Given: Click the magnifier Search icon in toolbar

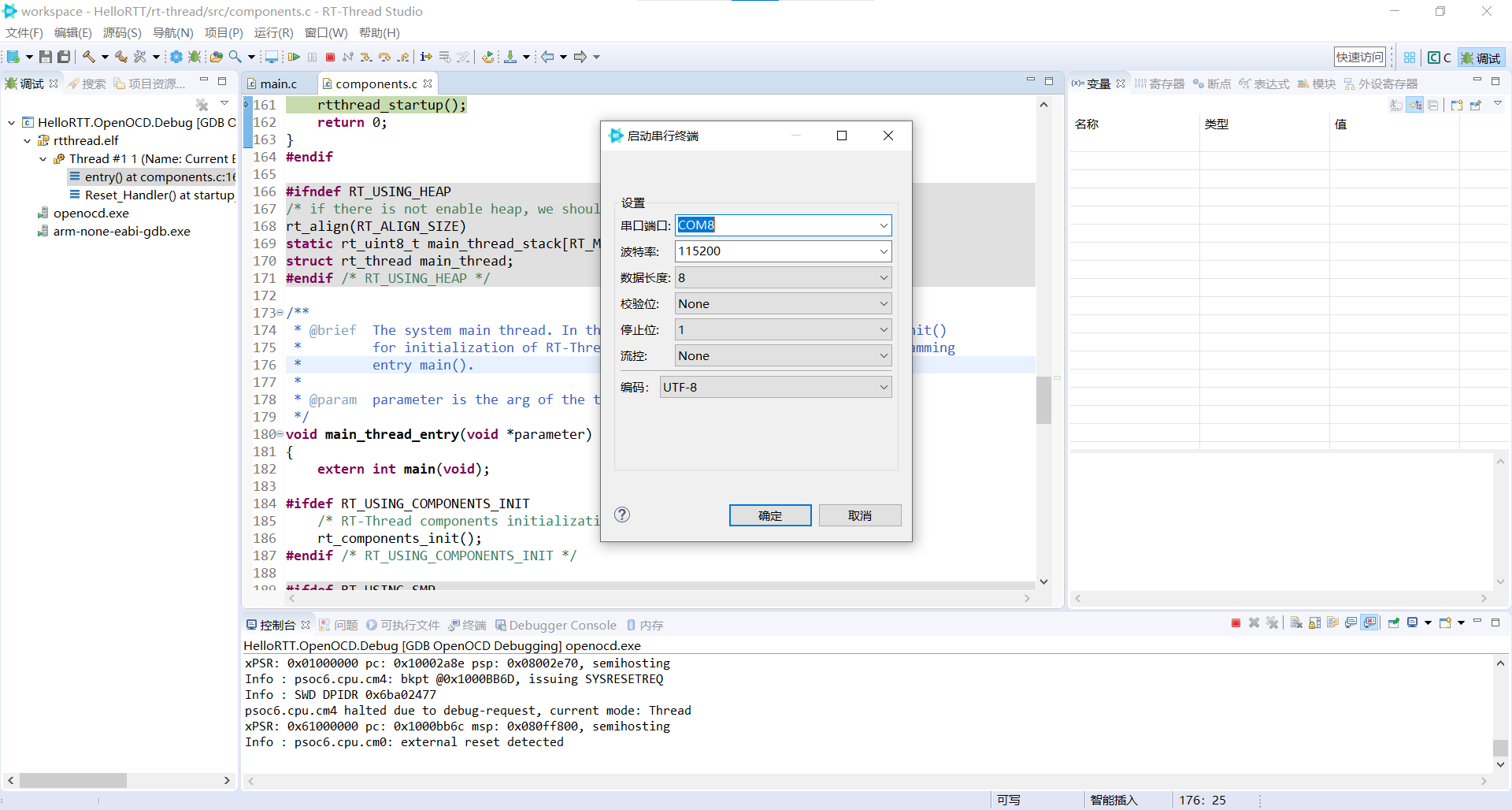Looking at the screenshot, I should [235, 57].
